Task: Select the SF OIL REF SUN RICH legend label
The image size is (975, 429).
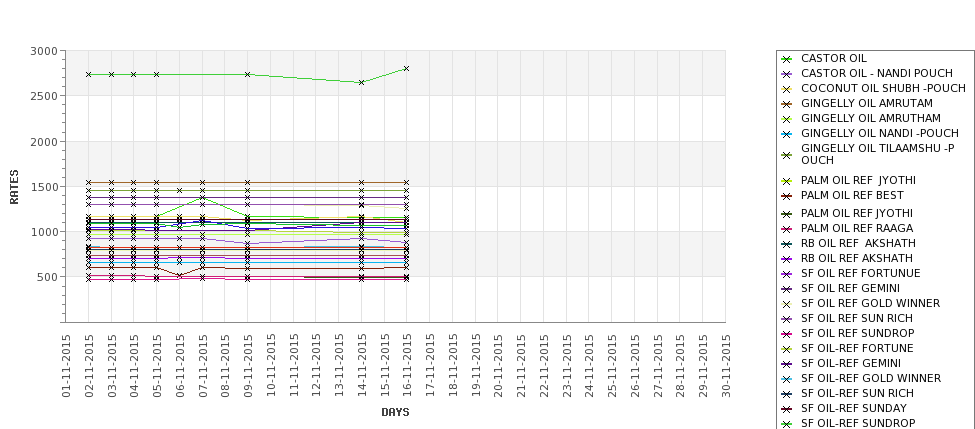Action: pyautogui.click(x=857, y=318)
